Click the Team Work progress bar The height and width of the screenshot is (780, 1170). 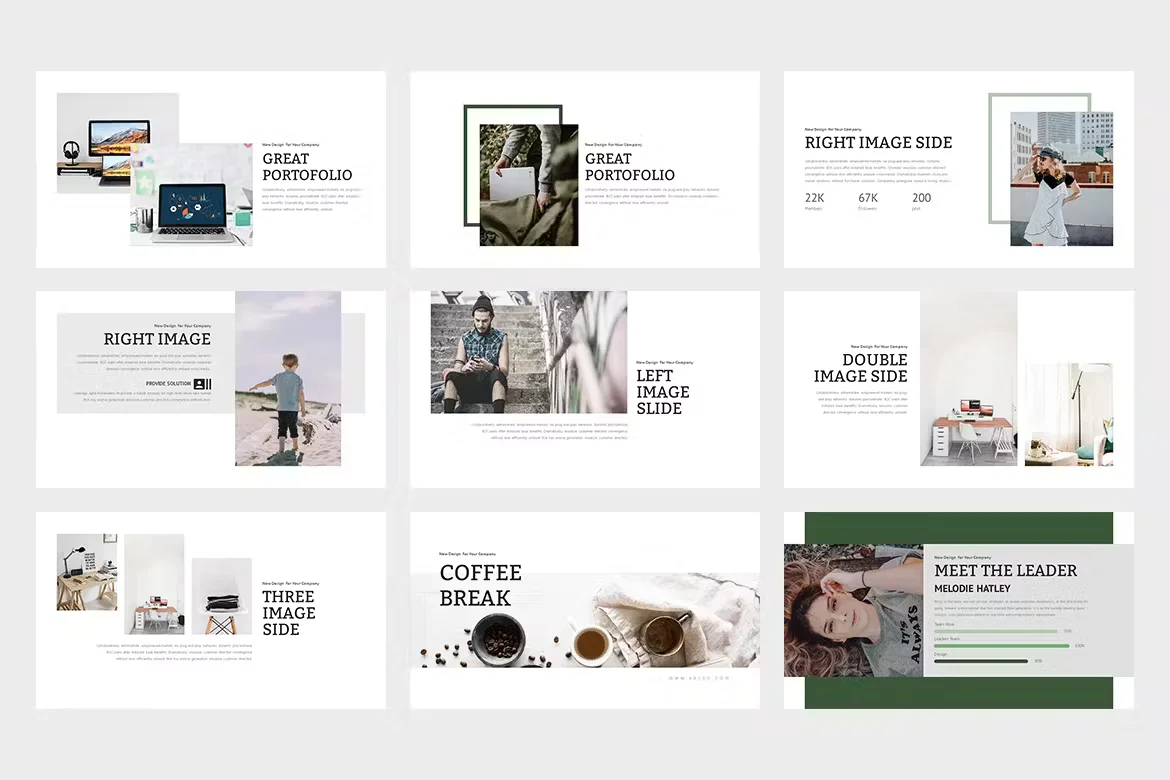pyautogui.click(x=996, y=631)
